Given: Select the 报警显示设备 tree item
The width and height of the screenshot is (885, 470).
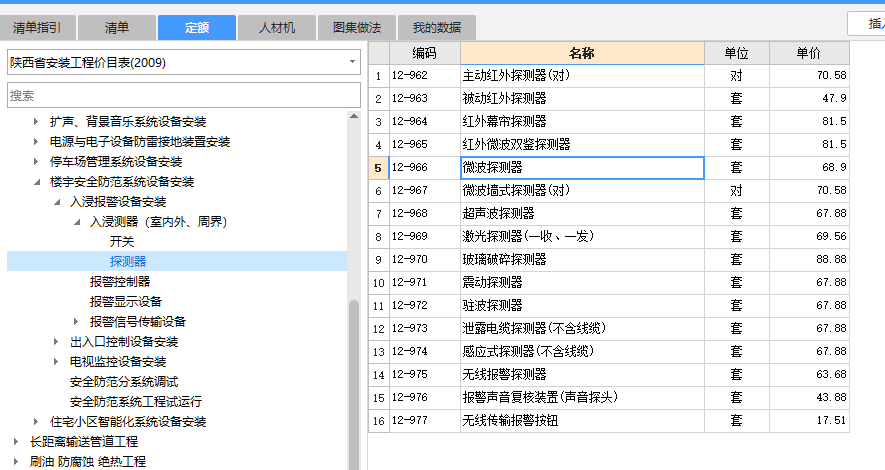Looking at the screenshot, I should tap(126, 301).
